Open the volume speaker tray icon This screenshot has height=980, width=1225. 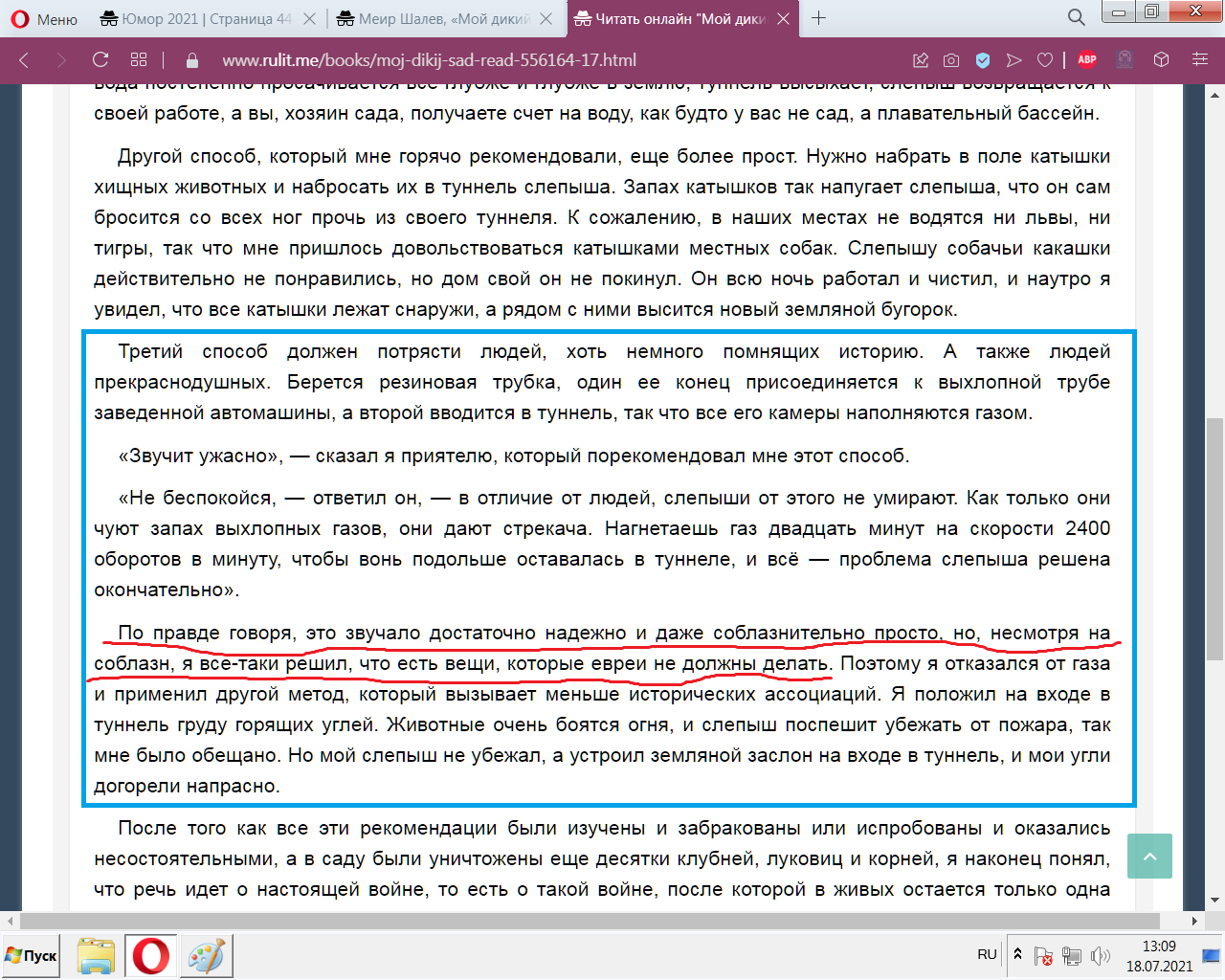pyautogui.click(x=1101, y=955)
